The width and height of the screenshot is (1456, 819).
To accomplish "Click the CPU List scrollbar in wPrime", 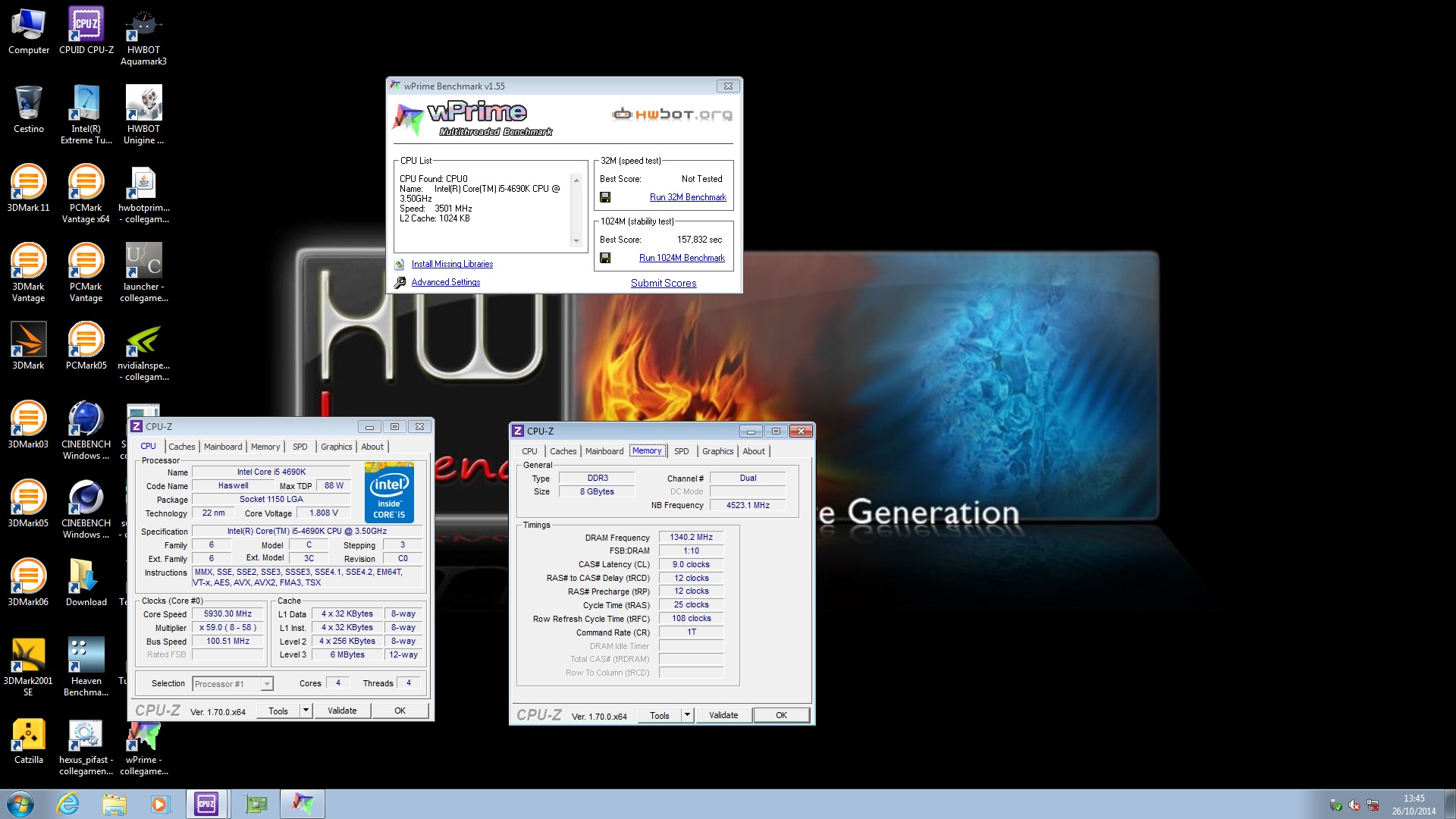I will click(x=576, y=211).
